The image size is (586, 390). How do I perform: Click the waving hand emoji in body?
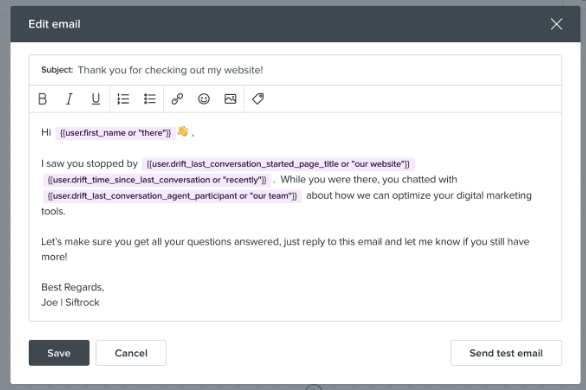183,131
